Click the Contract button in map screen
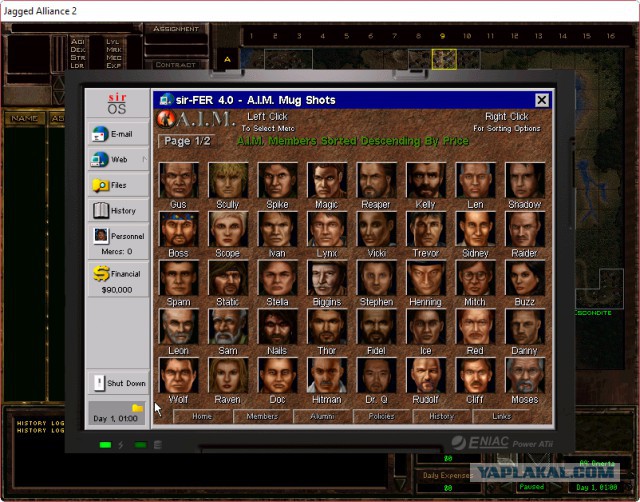This screenshot has width=640, height=502. pyautogui.click(x=176, y=64)
